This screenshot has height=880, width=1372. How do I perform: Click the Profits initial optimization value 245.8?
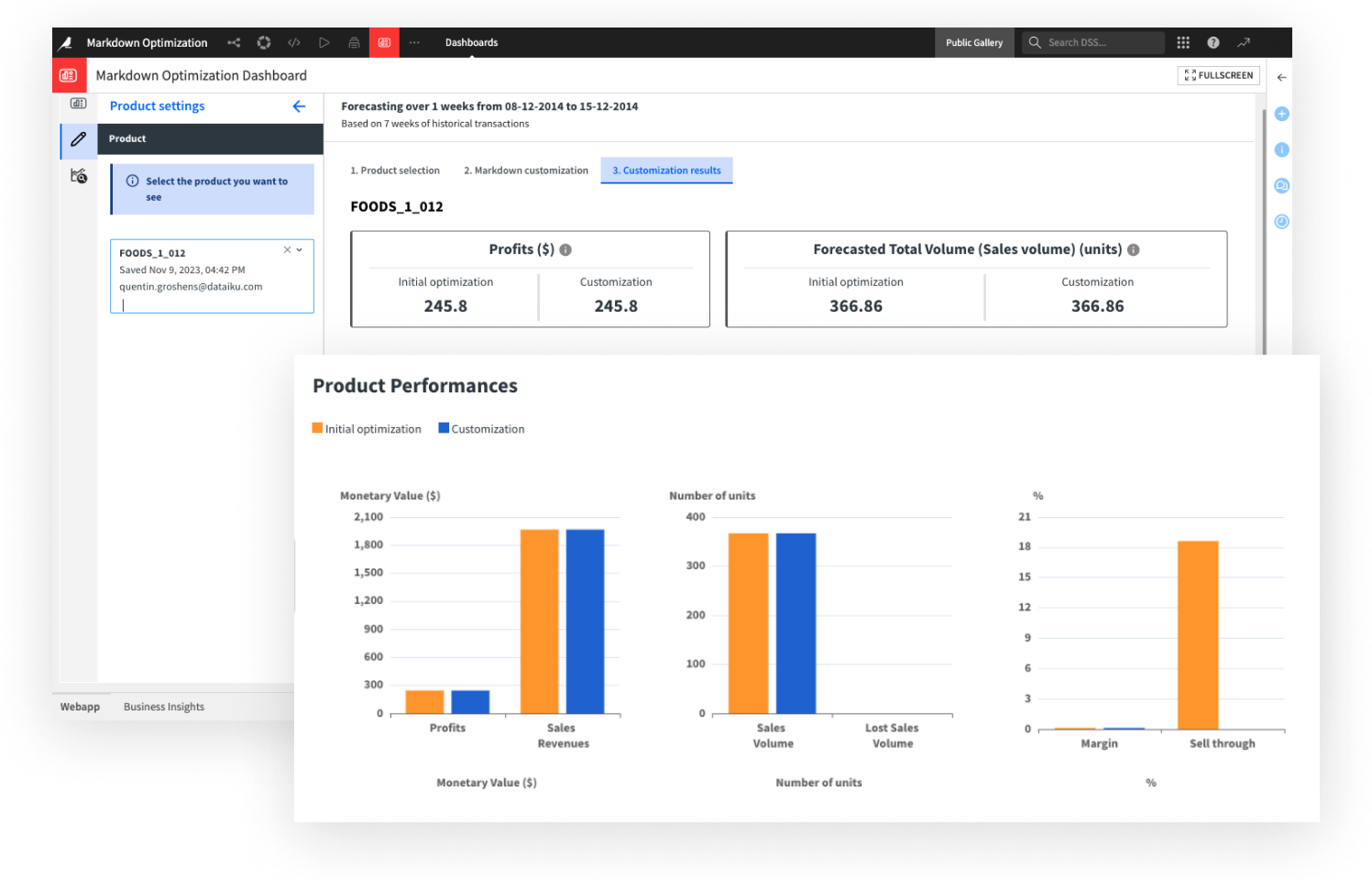coord(445,306)
